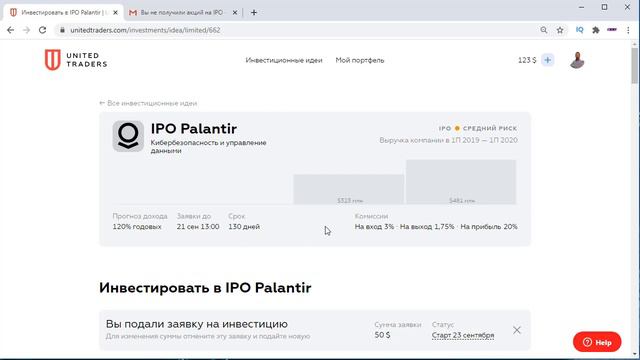Click the 21 сен 13:00 deadline

[198, 227]
